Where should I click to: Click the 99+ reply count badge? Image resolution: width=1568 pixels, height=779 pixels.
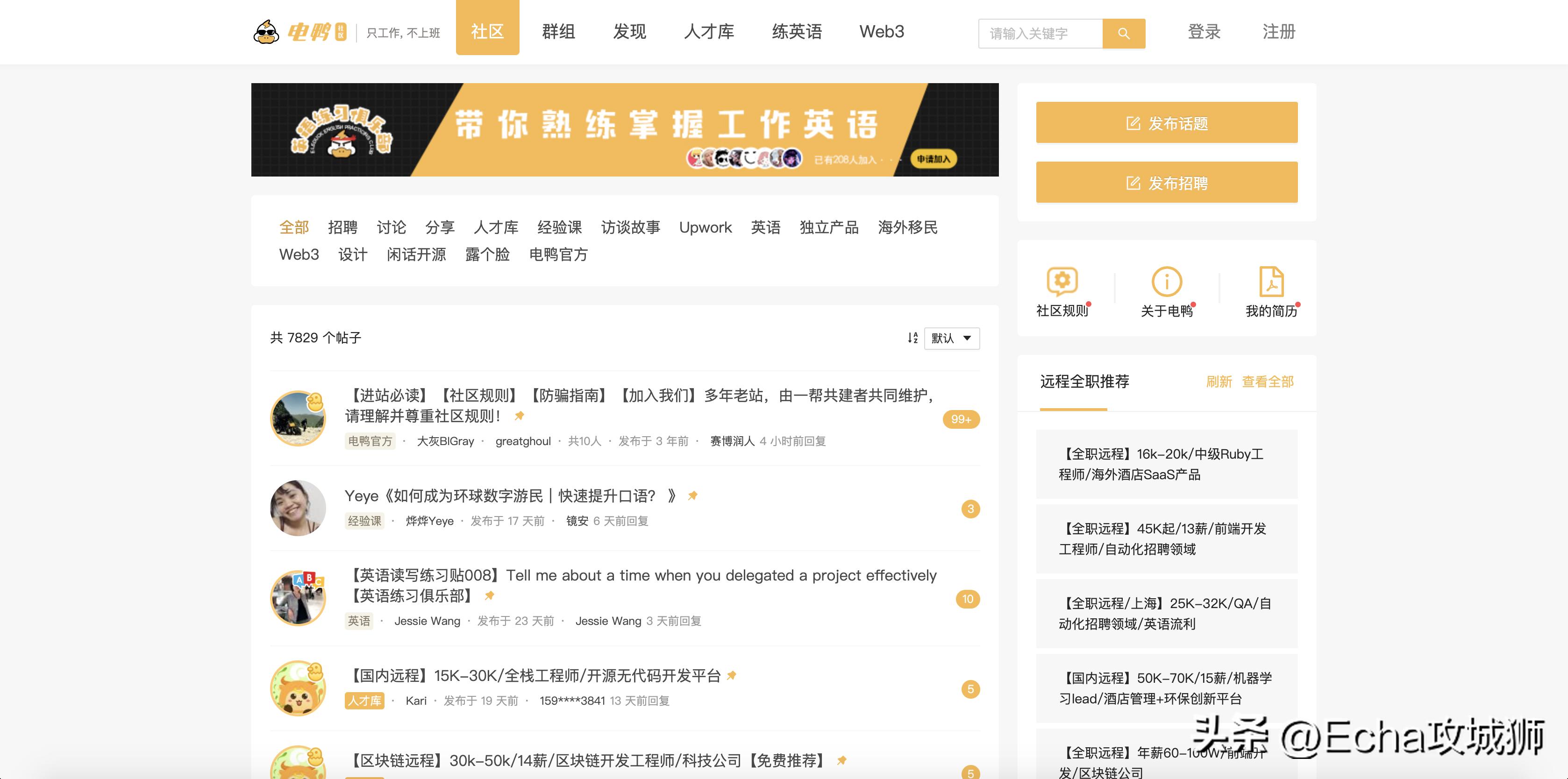[x=961, y=419]
